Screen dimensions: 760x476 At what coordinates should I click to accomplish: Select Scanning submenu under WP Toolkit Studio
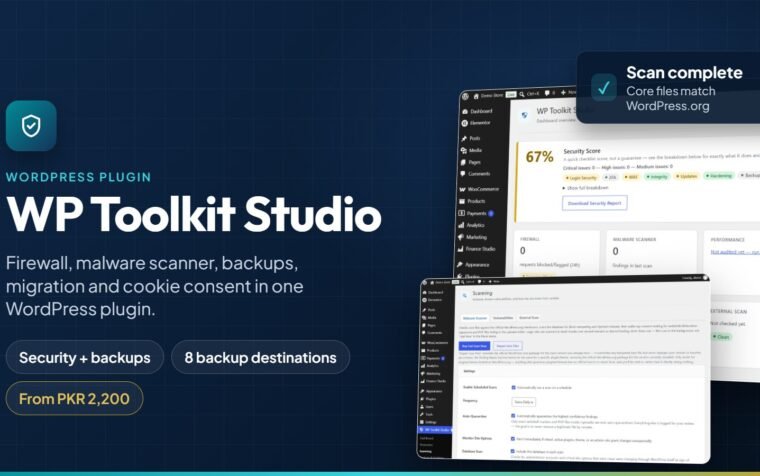pyautogui.click(x=426, y=451)
